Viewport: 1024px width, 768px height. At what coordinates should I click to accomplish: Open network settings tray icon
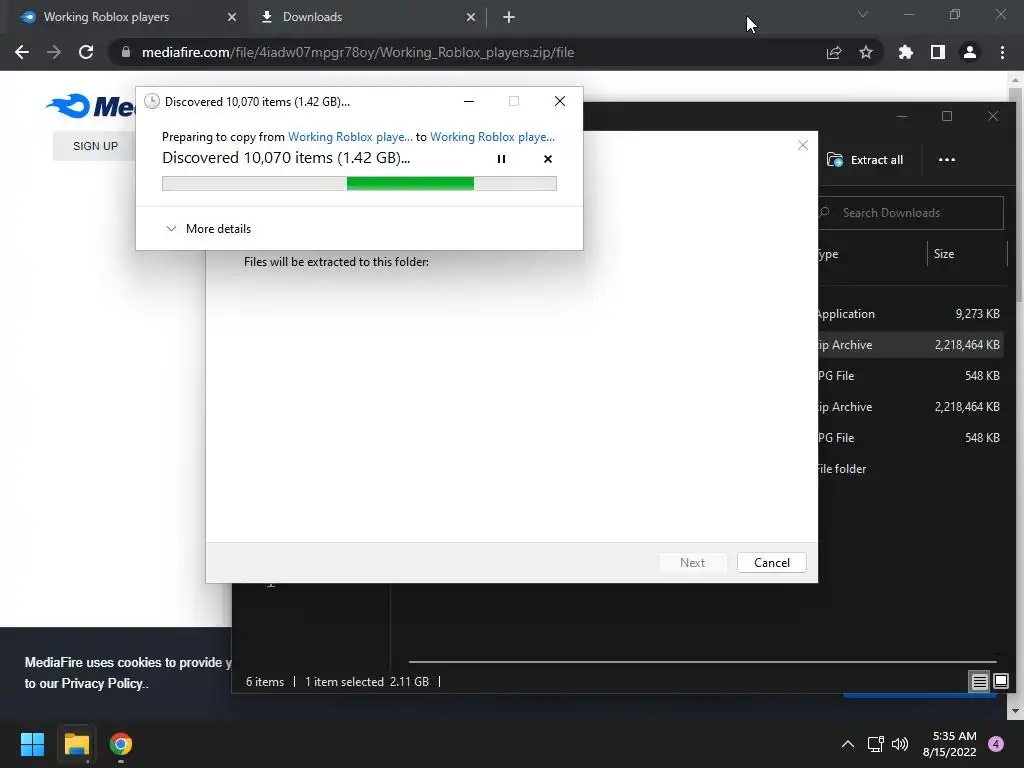point(875,744)
